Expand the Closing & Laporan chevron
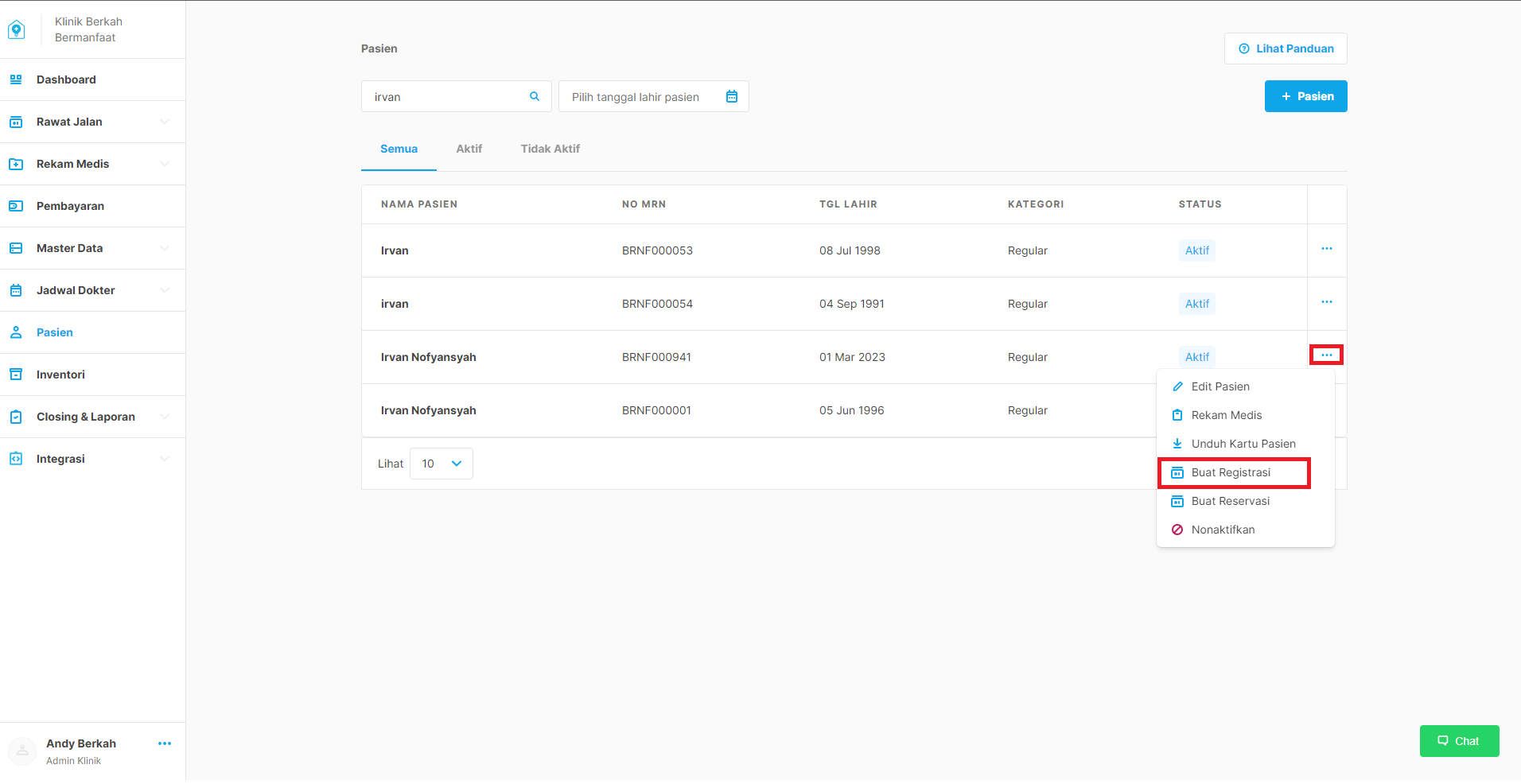This screenshot has width=1521, height=784. pyautogui.click(x=165, y=417)
